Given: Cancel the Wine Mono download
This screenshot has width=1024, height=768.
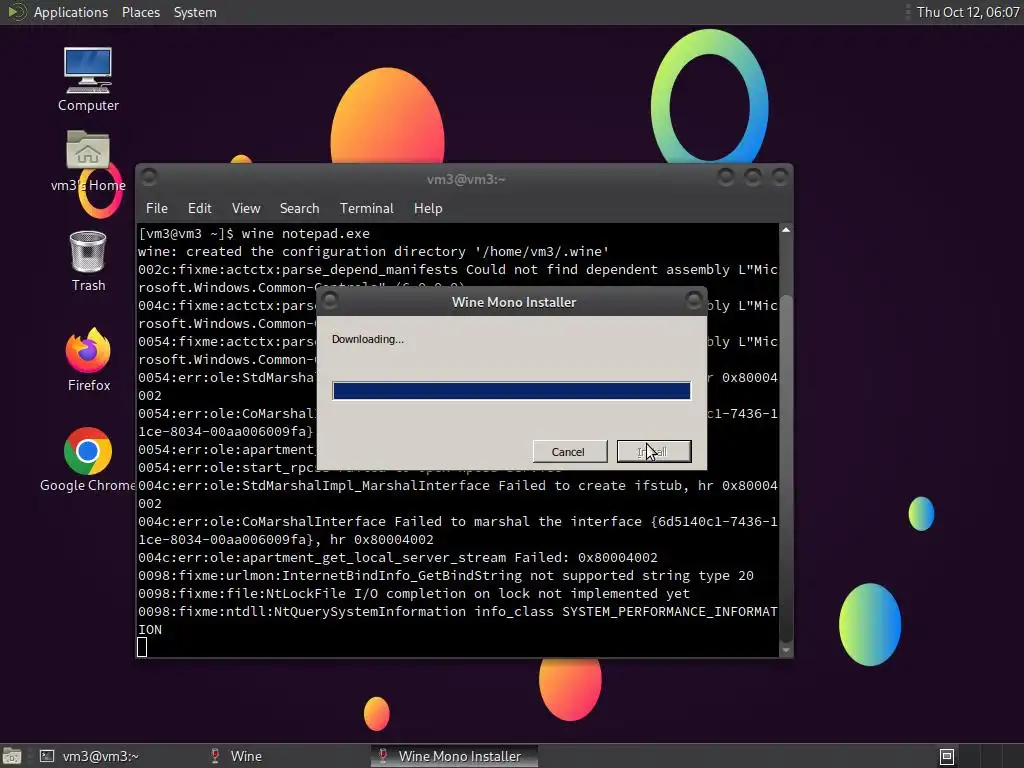Looking at the screenshot, I should [569, 451].
